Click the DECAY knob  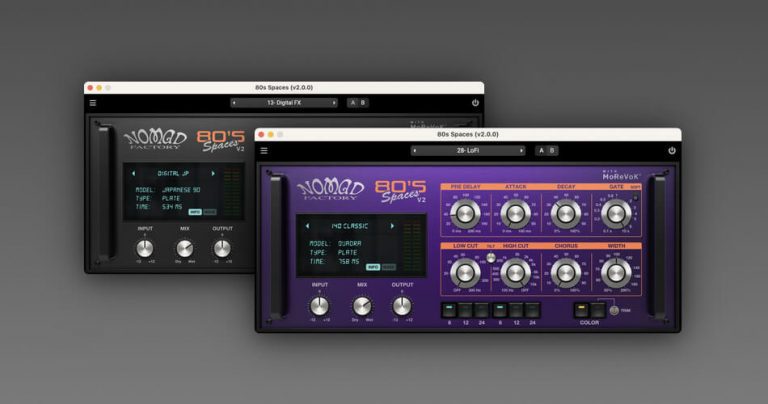pyautogui.click(x=566, y=214)
